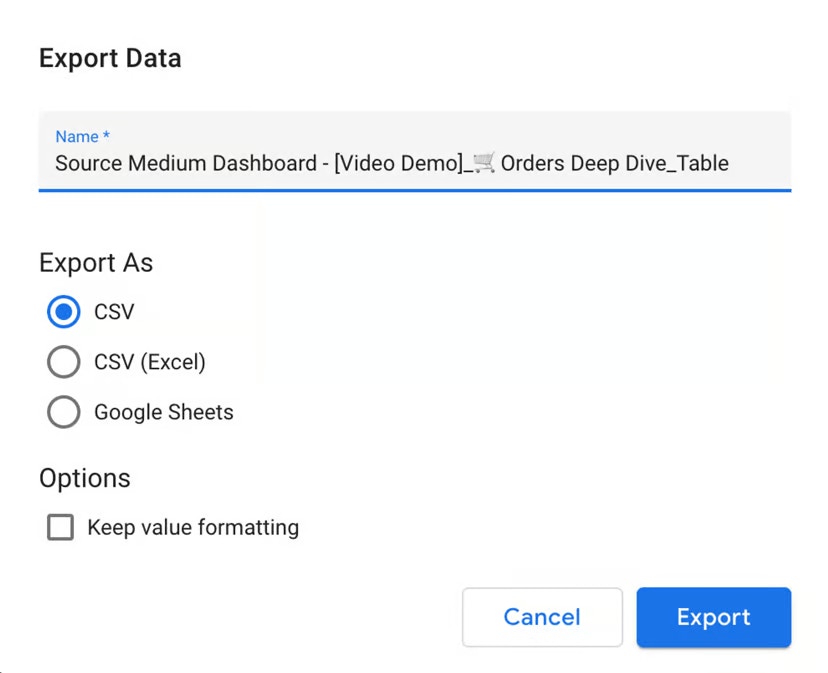828x673 pixels.
Task: Click the Cancel button
Action: click(542, 617)
